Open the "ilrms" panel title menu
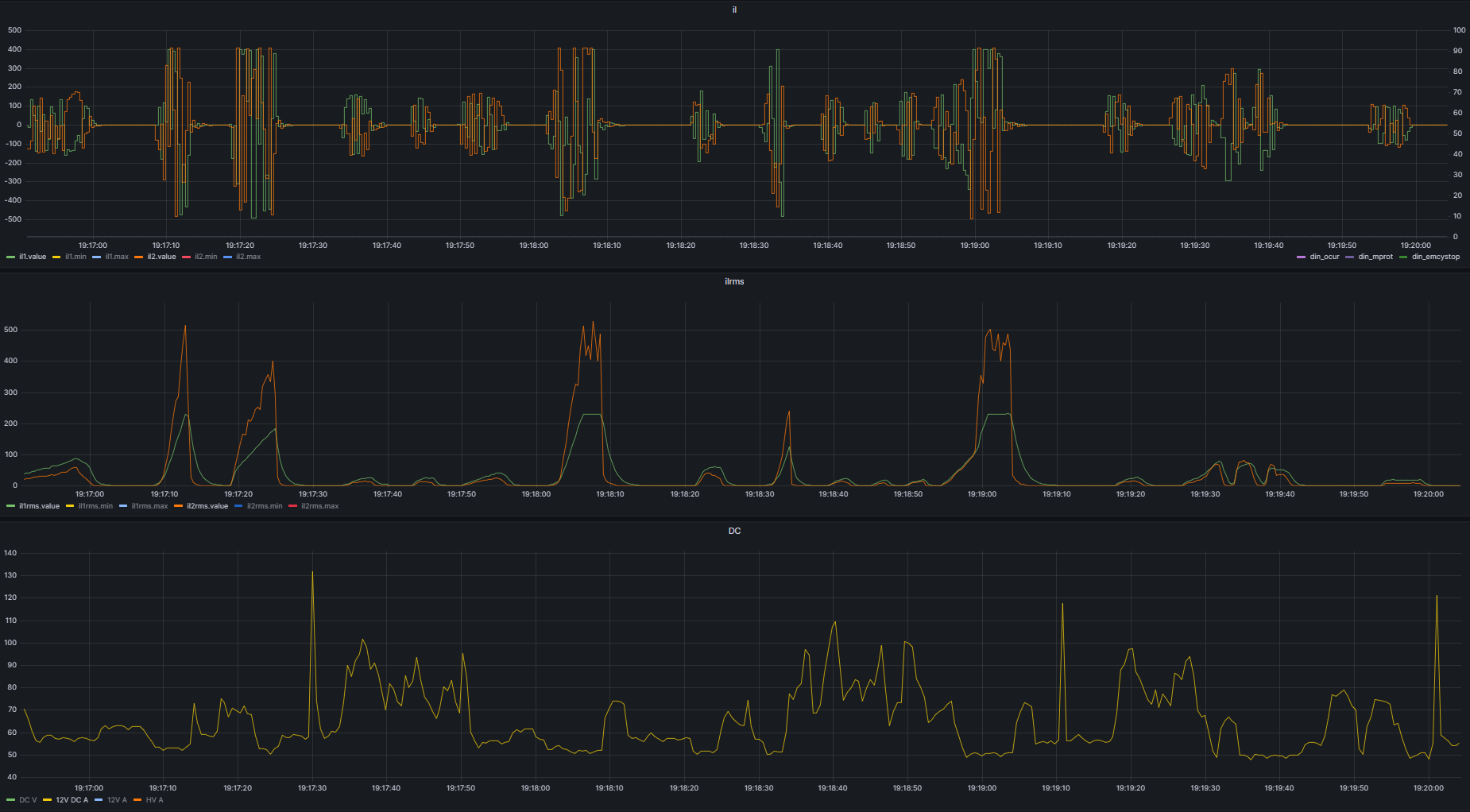 [734, 281]
